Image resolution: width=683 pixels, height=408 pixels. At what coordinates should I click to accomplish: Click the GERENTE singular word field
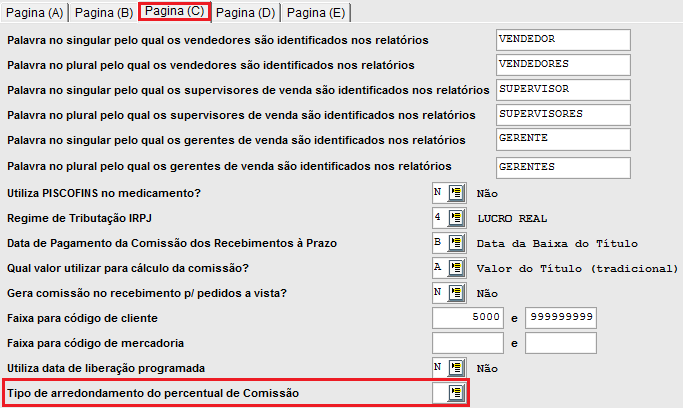coord(563,139)
